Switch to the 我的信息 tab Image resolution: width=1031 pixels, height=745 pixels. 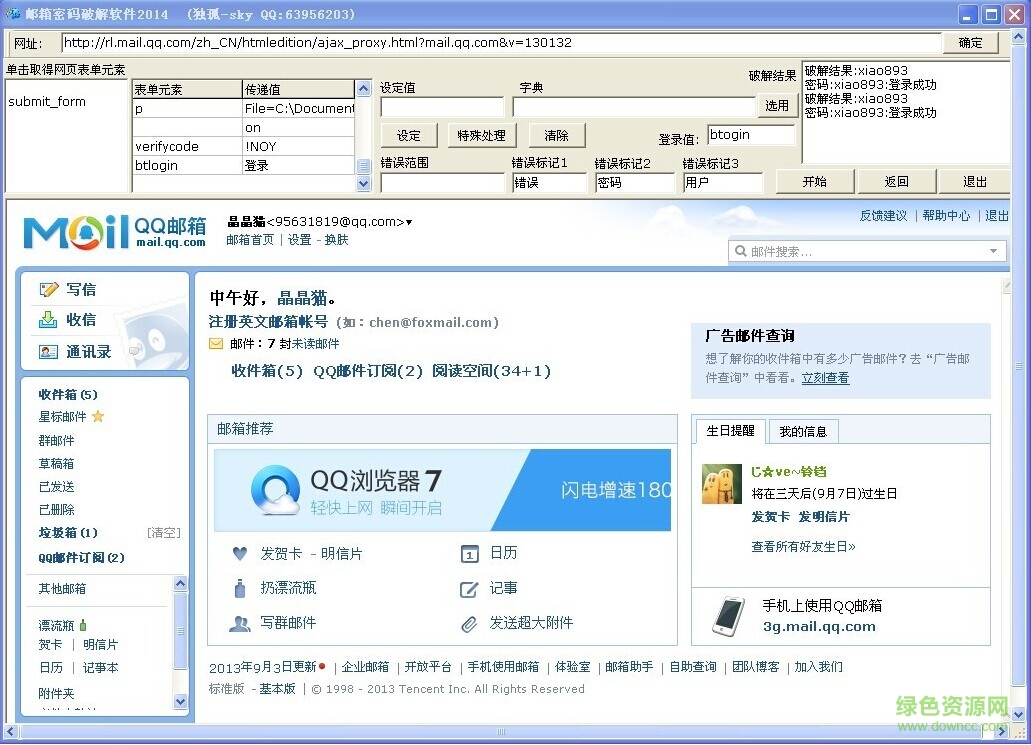(805, 430)
